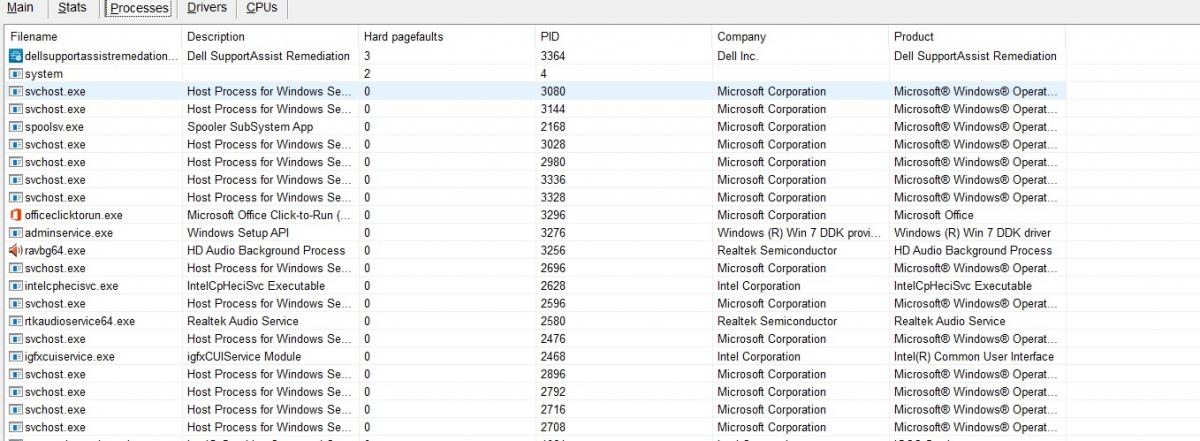Image resolution: width=1200 pixels, height=441 pixels.
Task: Click the PID value 3256
Action: coord(553,251)
